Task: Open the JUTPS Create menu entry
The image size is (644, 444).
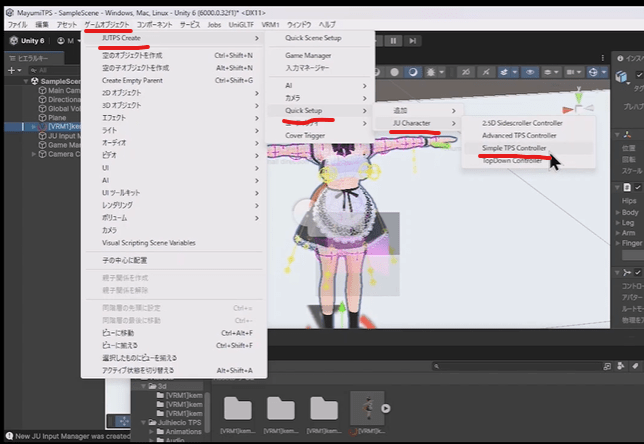Action: (x=175, y=38)
